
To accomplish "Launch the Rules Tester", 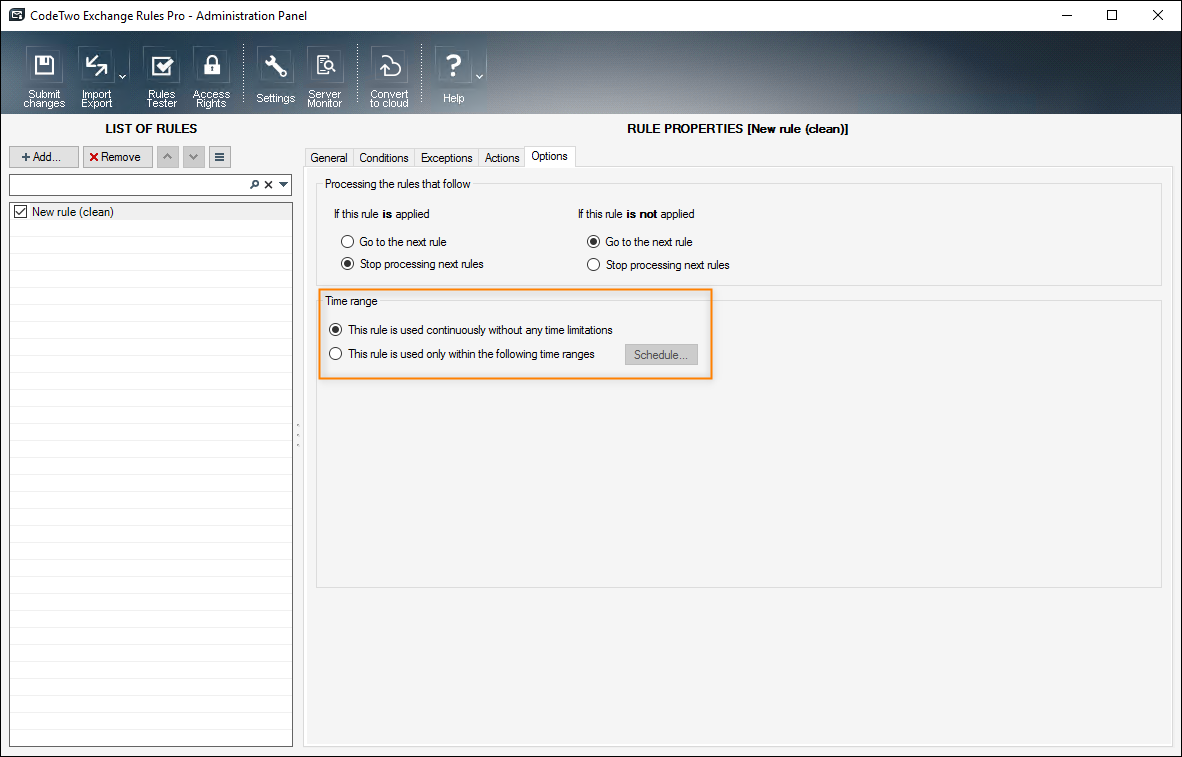I will click(161, 78).
